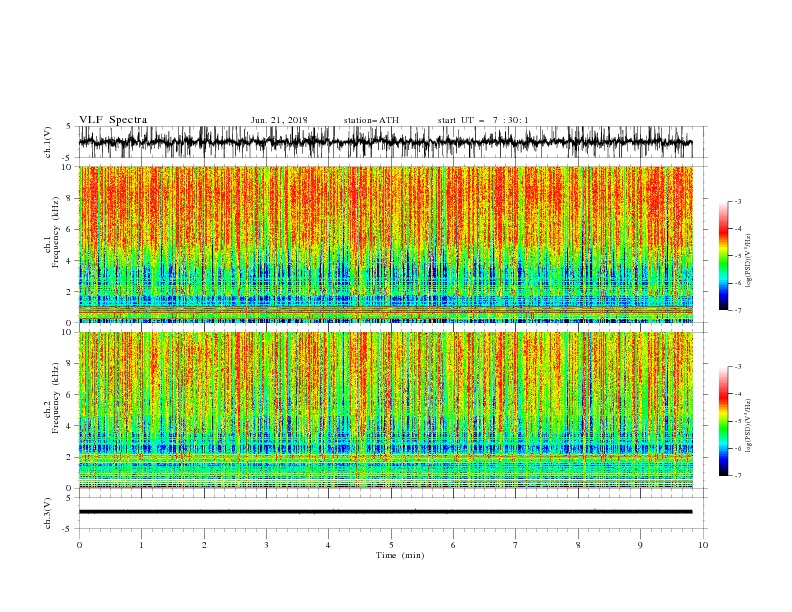Click the "6" tick on the time axis
The image size is (792, 612).
pos(453,545)
